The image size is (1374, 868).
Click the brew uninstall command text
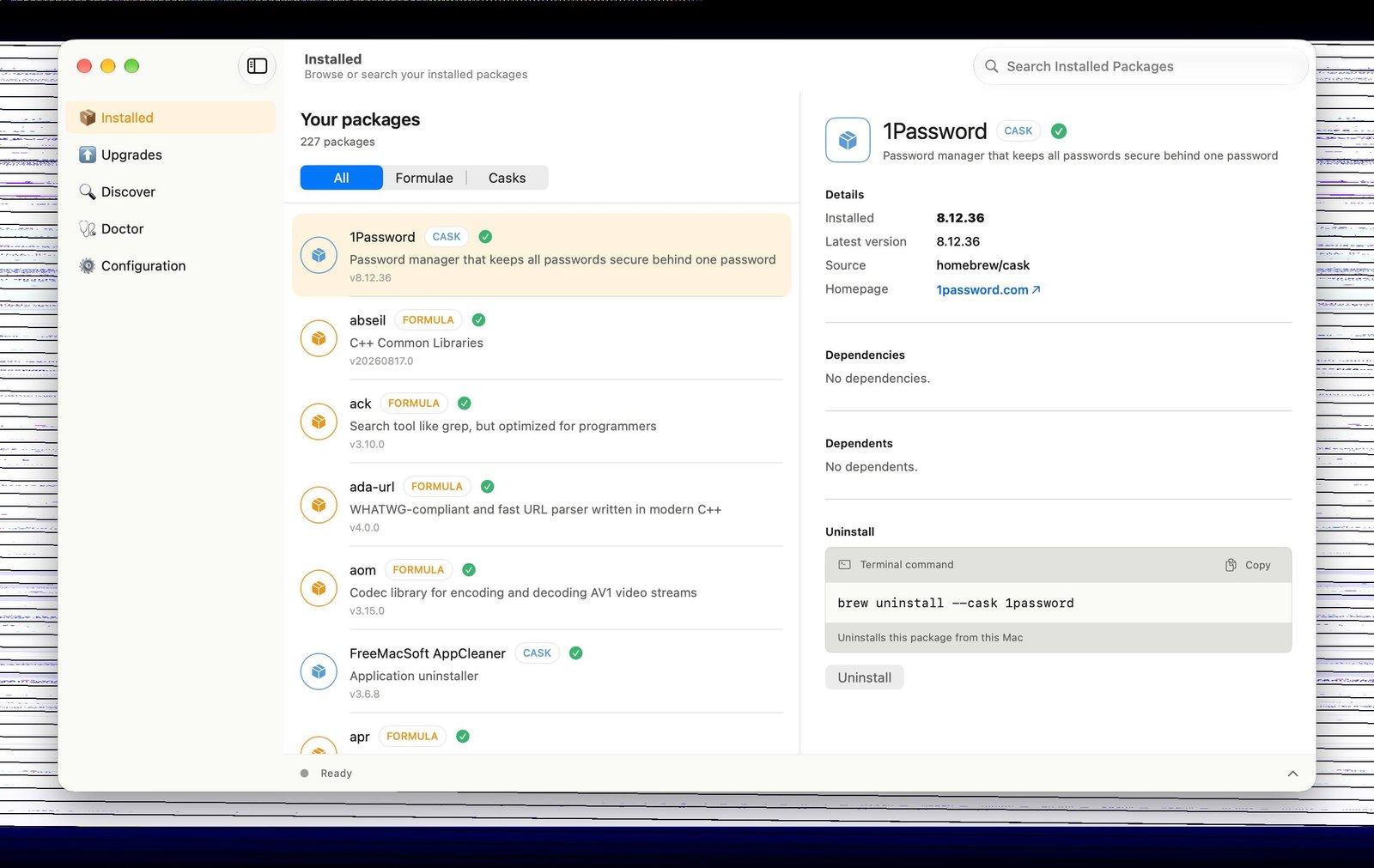point(956,604)
